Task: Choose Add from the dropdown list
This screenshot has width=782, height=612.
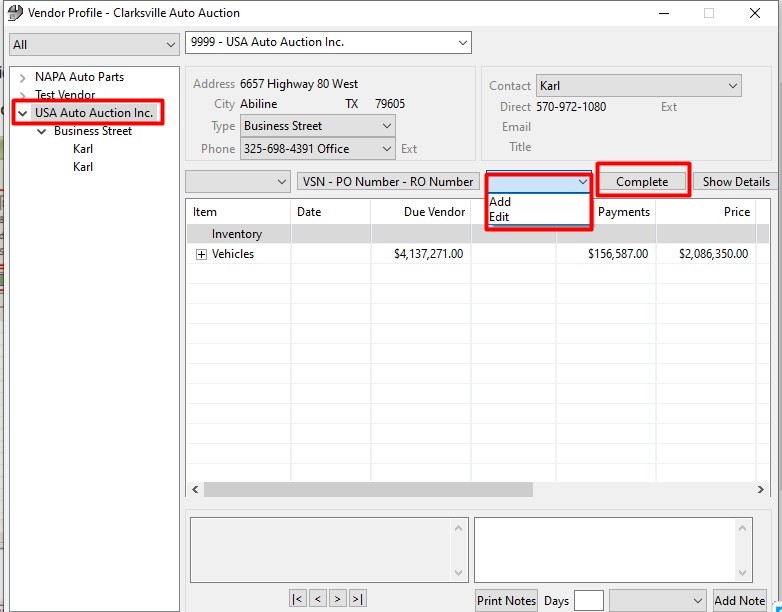Action: click(x=500, y=202)
